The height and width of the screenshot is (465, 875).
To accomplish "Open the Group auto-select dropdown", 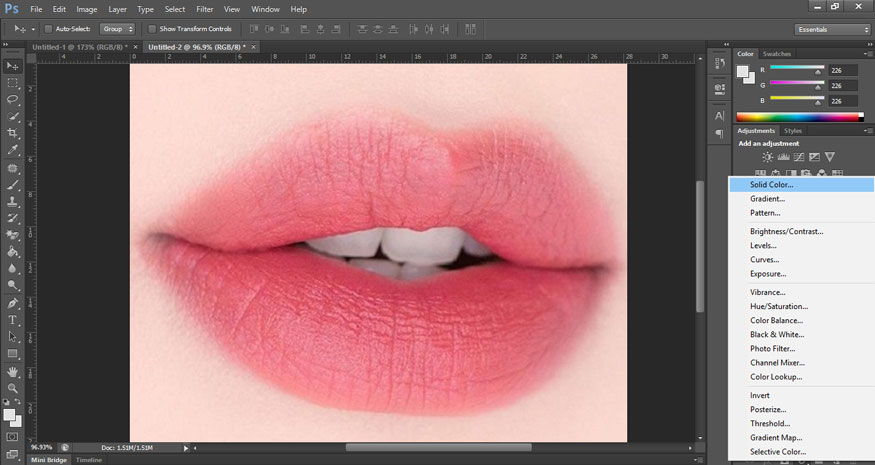I will [117, 29].
